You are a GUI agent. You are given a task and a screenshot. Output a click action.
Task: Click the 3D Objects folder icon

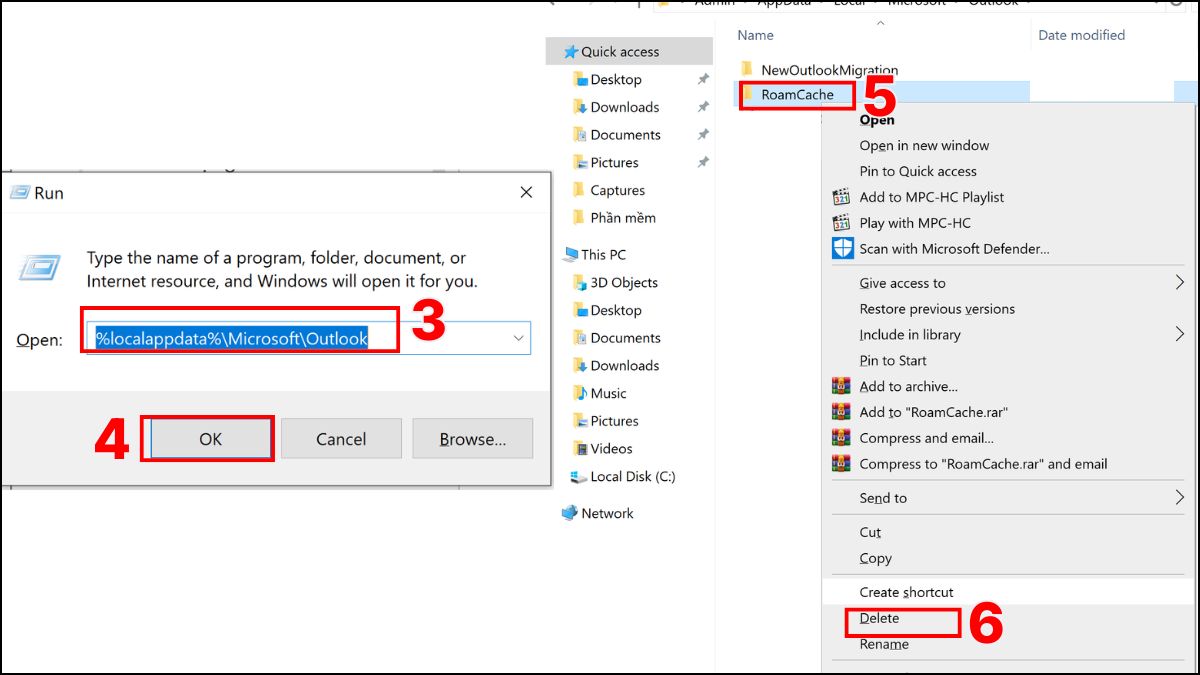[579, 282]
